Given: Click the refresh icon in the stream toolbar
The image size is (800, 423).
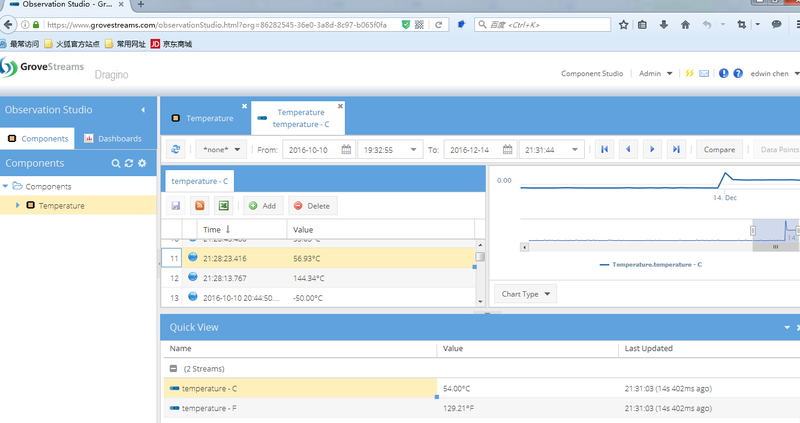Looking at the screenshot, I should tap(176, 150).
